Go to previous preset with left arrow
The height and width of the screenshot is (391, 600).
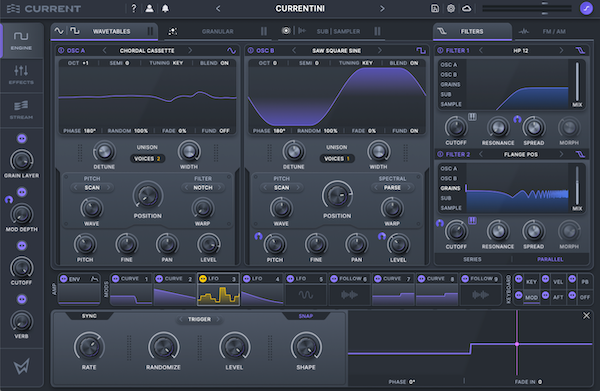click(x=218, y=8)
